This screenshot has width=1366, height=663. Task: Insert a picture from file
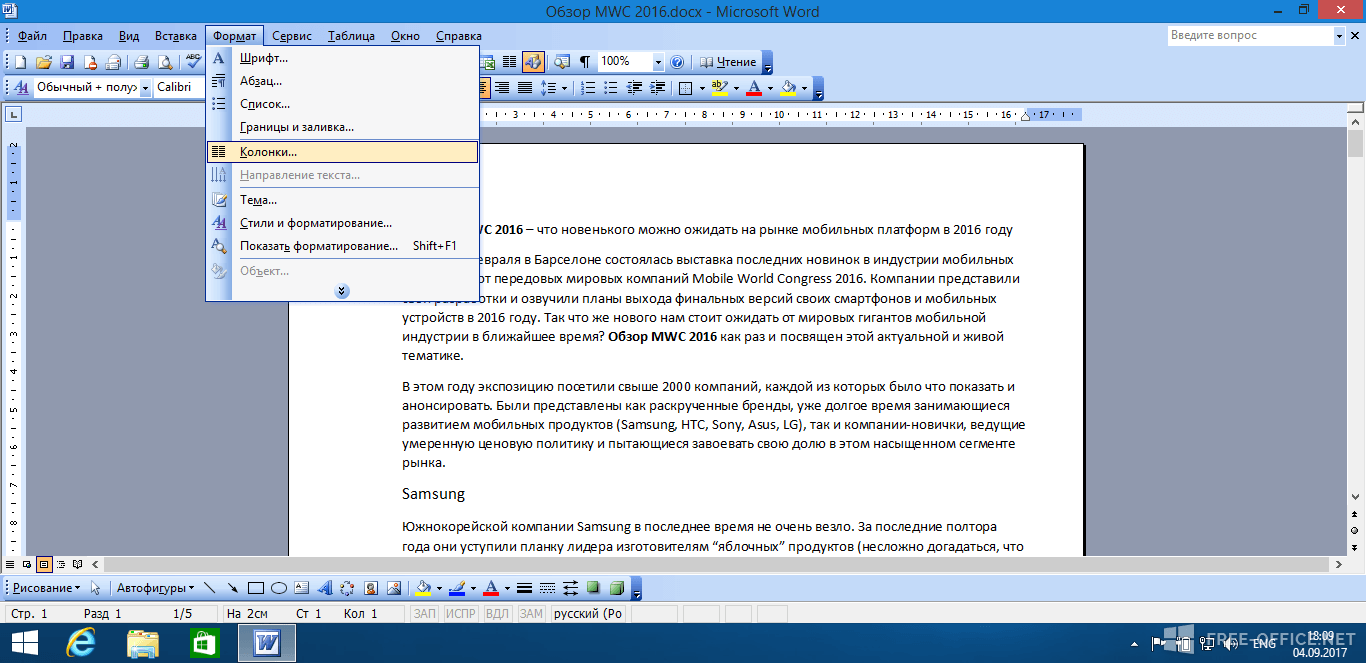pos(393,588)
